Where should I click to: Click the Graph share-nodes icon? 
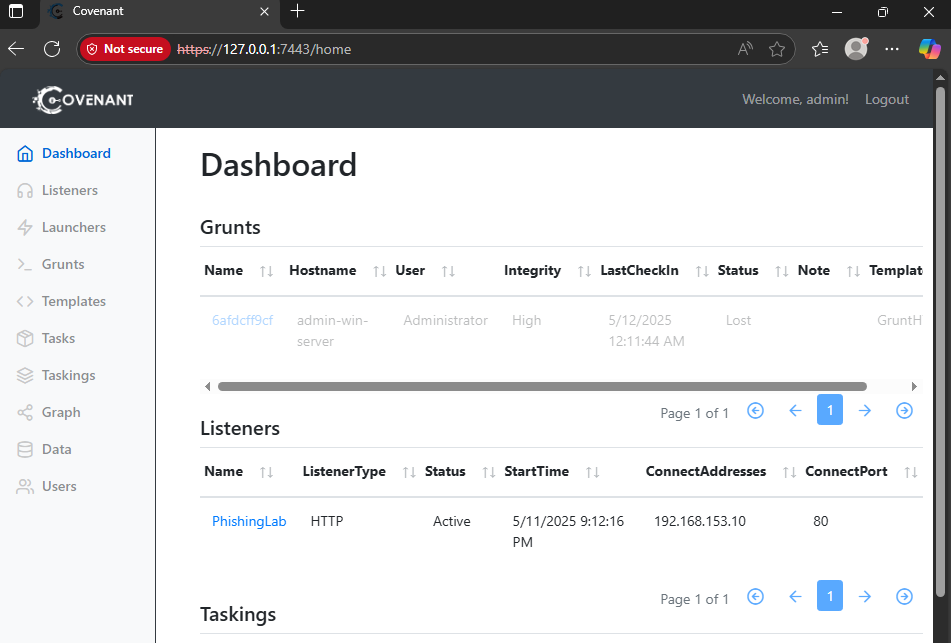[25, 412]
